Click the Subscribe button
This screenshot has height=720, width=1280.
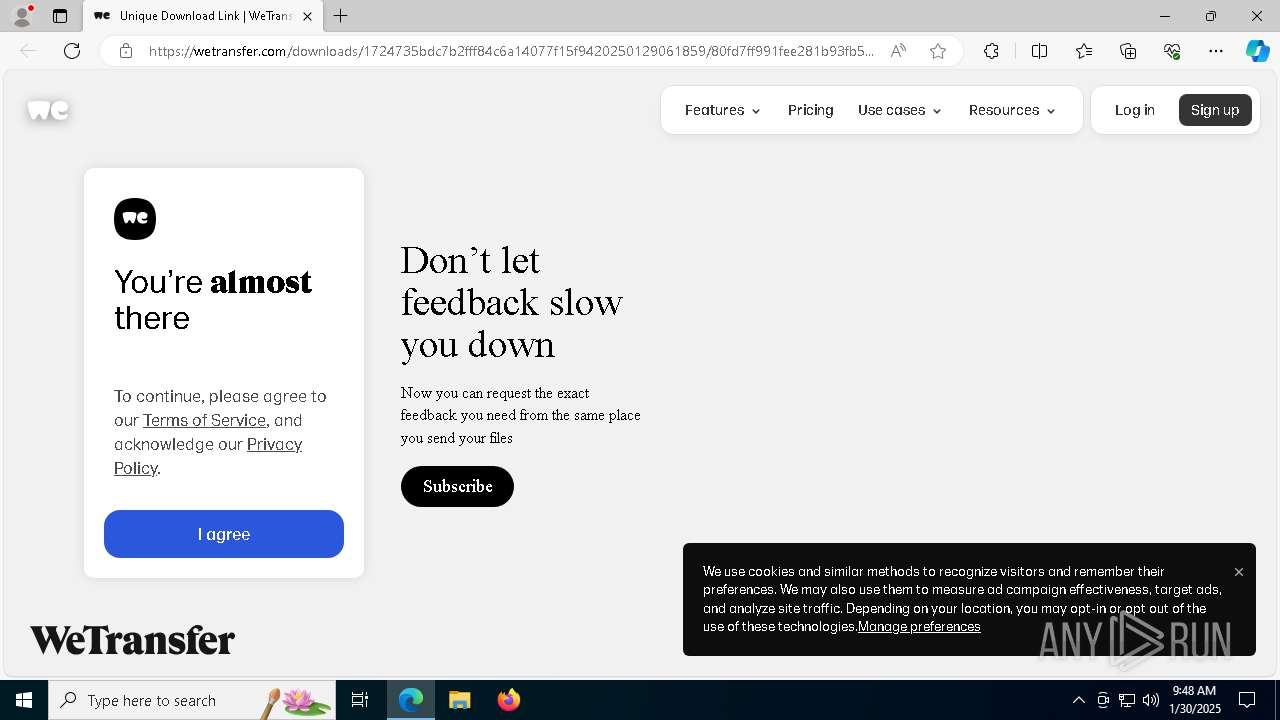tap(457, 486)
